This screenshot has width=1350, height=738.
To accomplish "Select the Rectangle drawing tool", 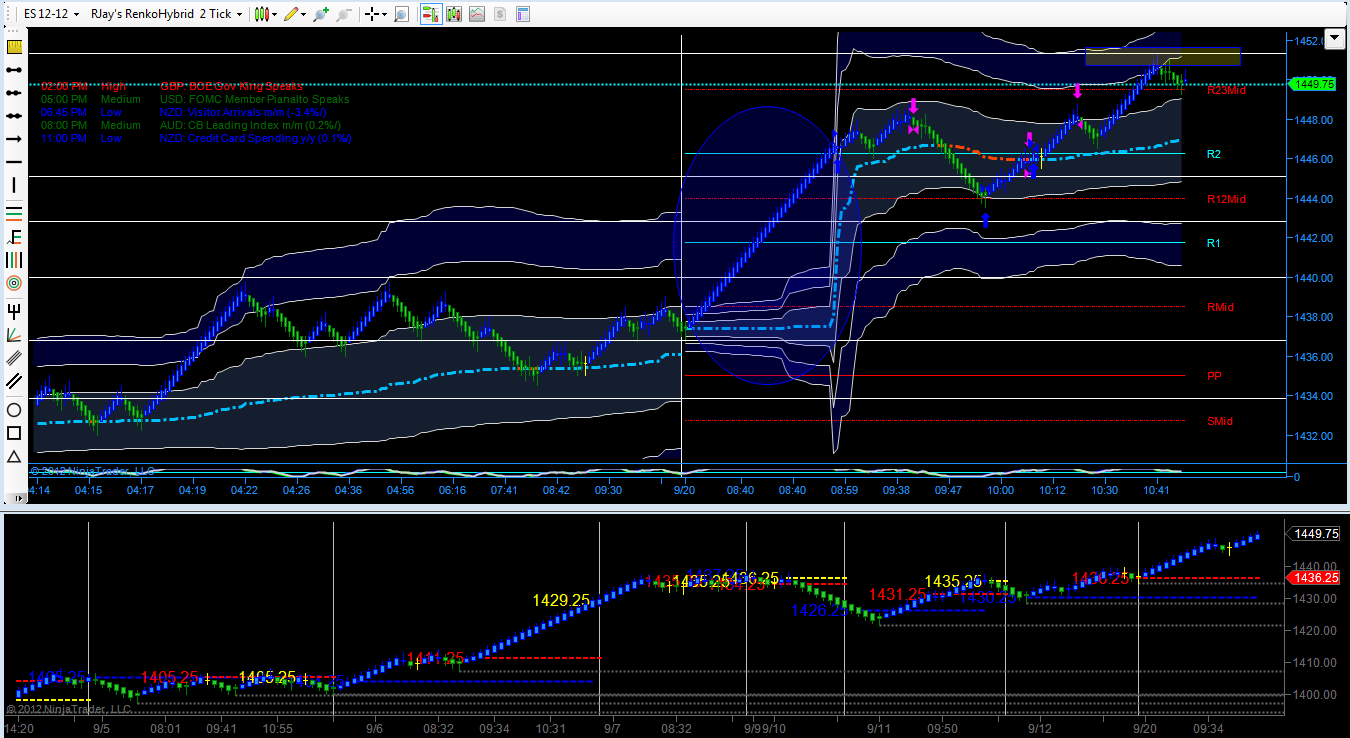I will [x=14, y=433].
